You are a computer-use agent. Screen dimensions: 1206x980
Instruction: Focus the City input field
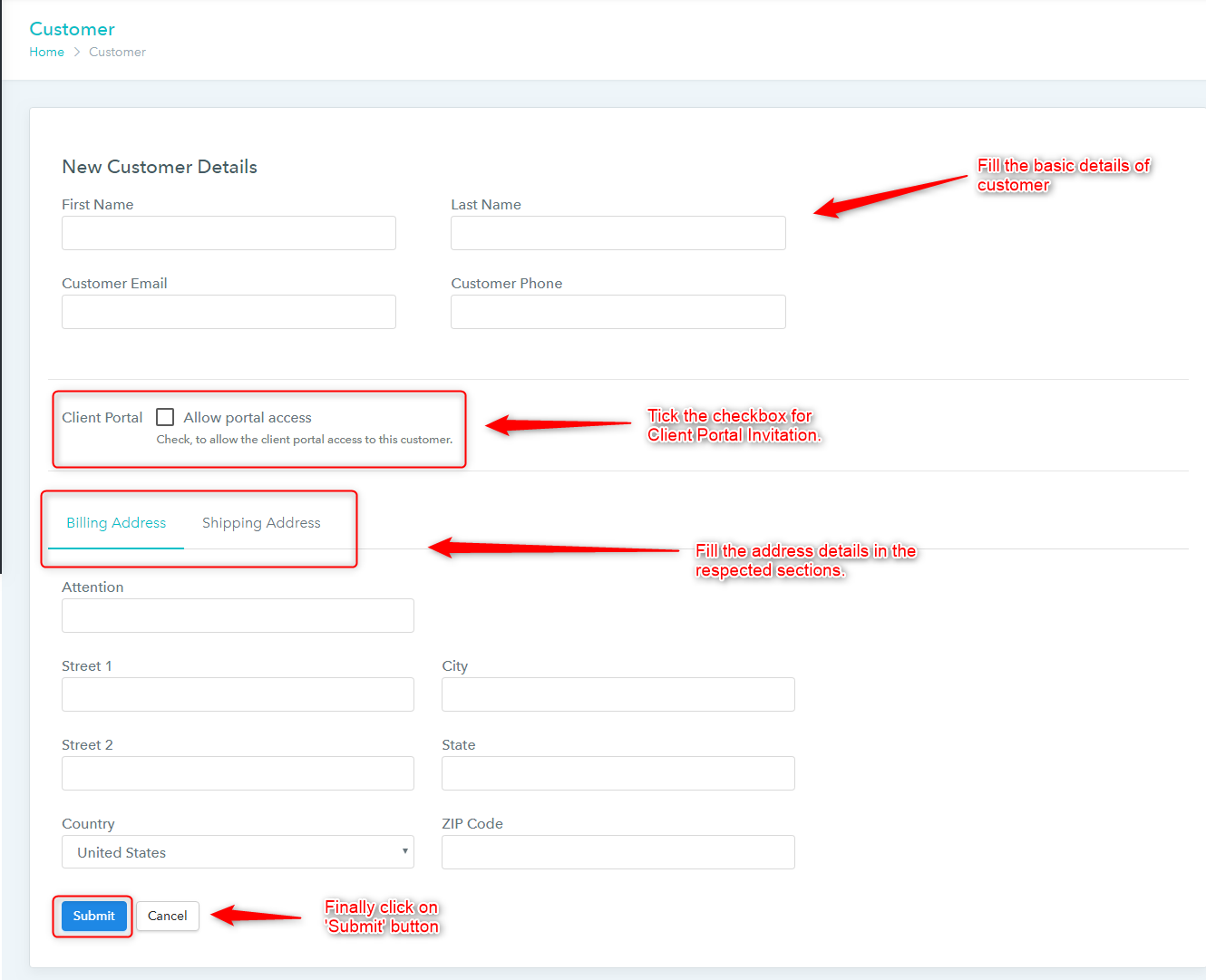coord(618,694)
